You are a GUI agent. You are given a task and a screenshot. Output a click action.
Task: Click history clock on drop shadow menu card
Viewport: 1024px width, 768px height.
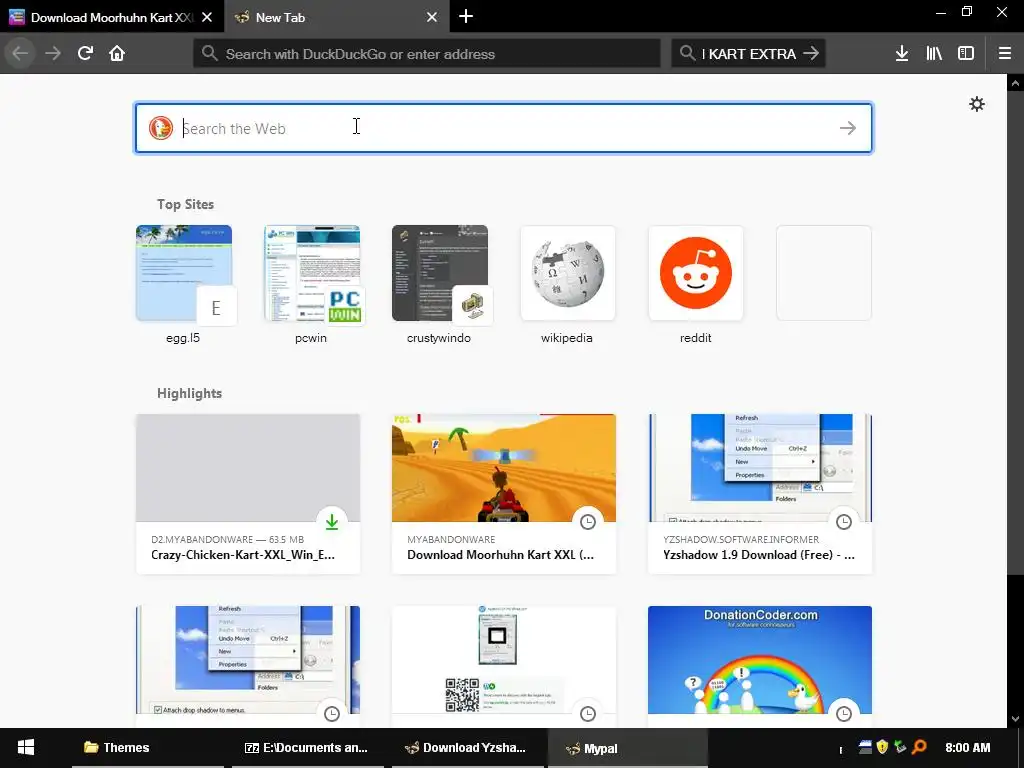coord(332,714)
